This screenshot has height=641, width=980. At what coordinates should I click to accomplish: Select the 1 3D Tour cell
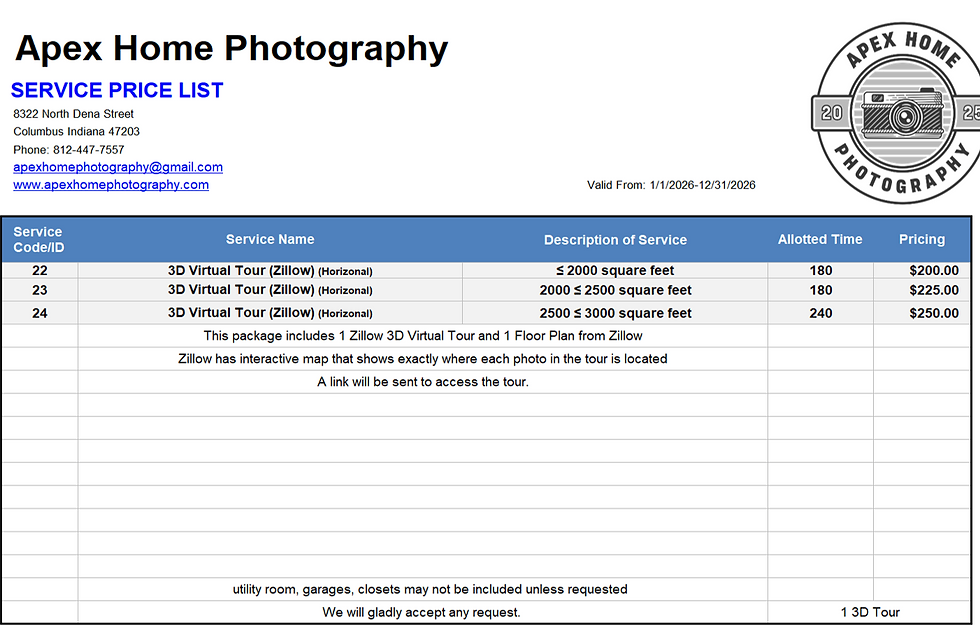tap(870, 612)
